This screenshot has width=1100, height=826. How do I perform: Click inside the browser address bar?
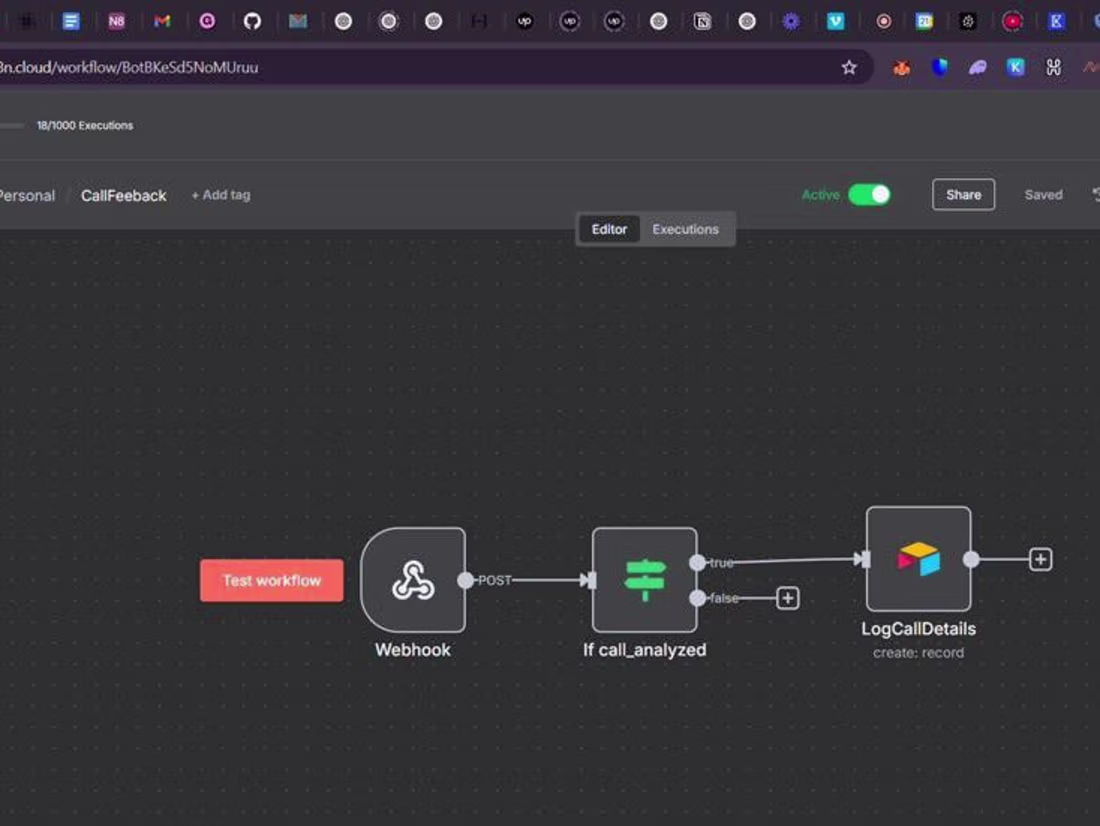[400, 67]
